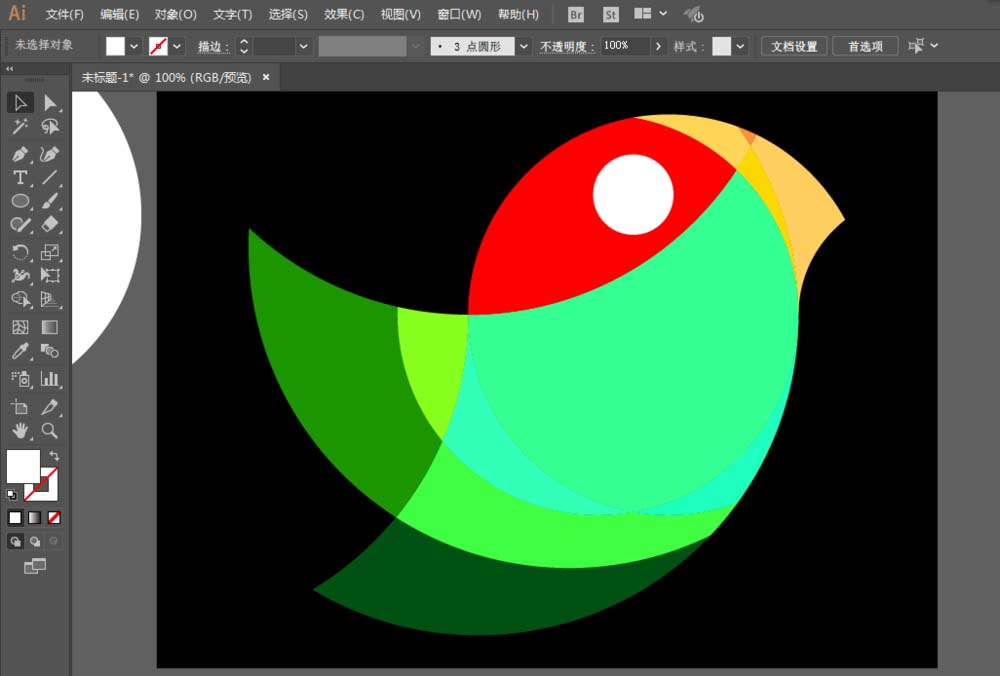Select the Zoom magnifier tool

(50, 431)
